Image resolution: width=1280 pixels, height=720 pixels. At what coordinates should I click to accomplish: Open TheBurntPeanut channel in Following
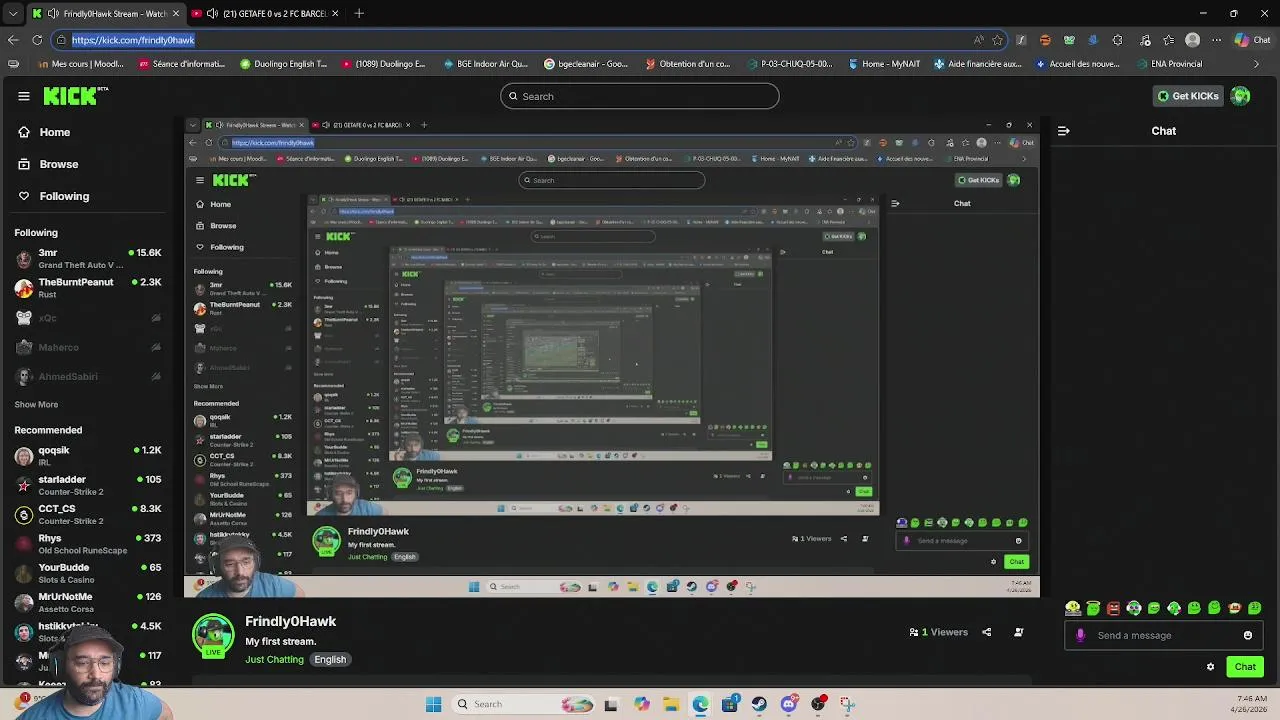(x=88, y=288)
